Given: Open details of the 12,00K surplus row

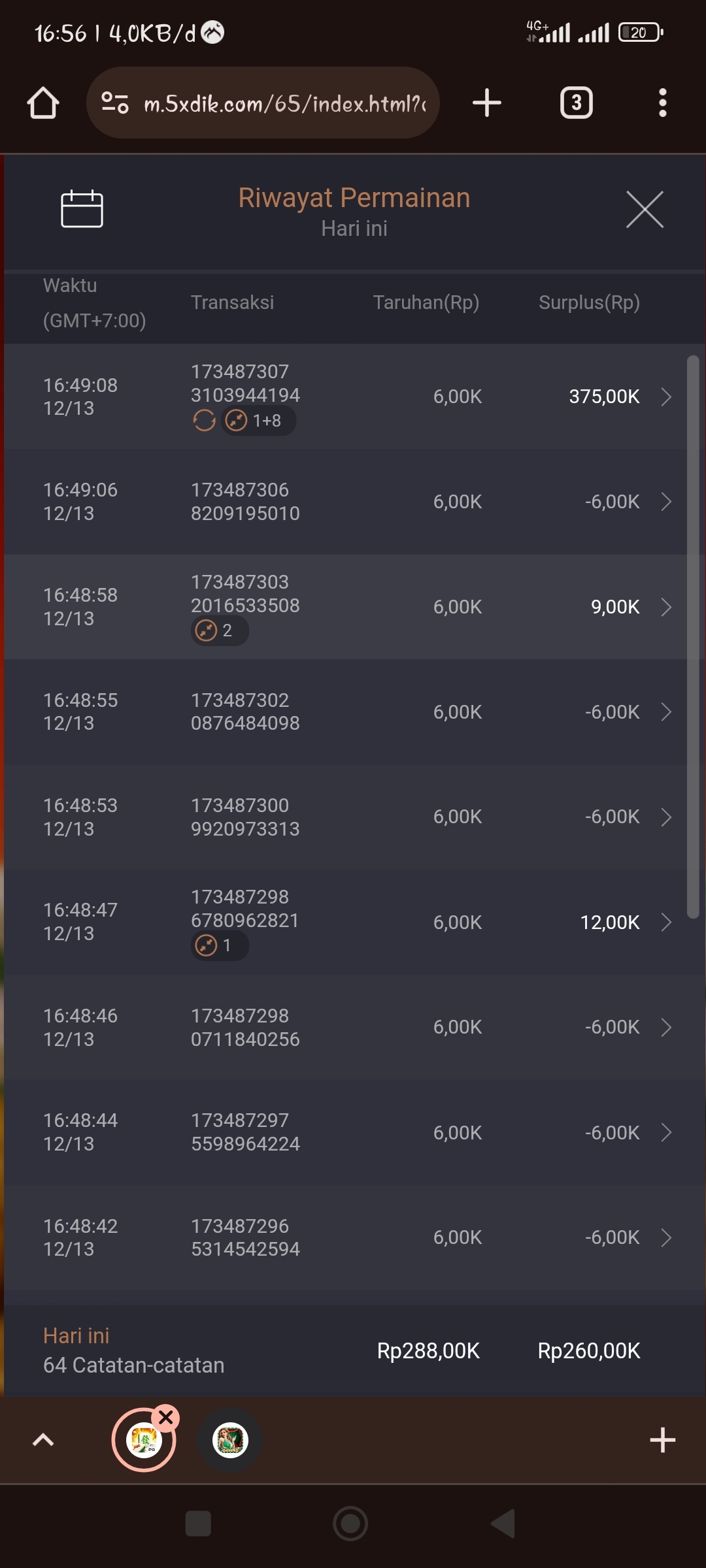Looking at the screenshot, I should point(666,922).
